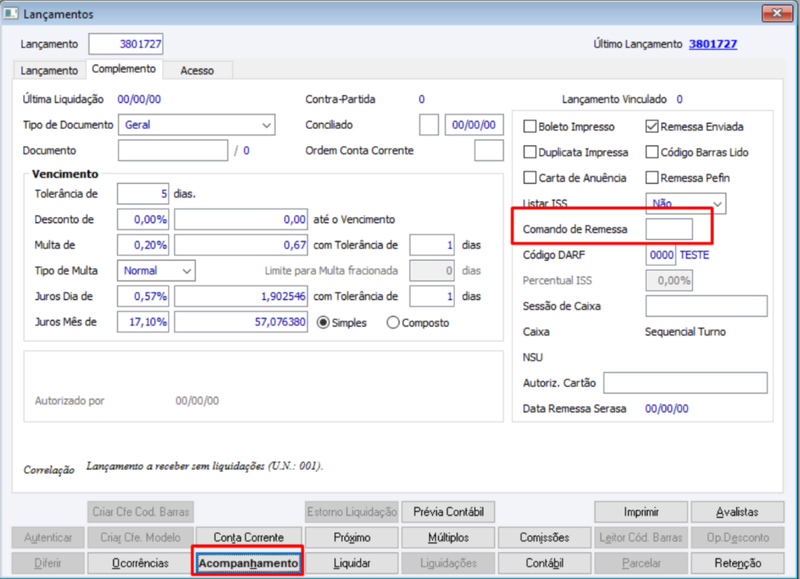The height and width of the screenshot is (579, 800).
Task: Switch to the Lançamento tab
Action: point(49,70)
